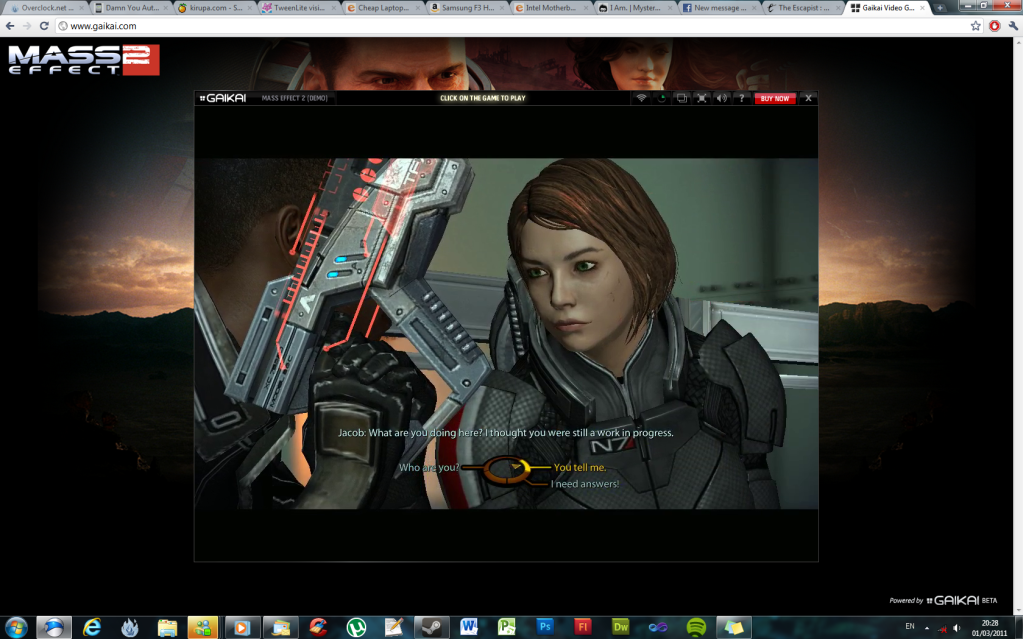1023x639 pixels.
Task: Go back to the previous page
Action: point(10,26)
